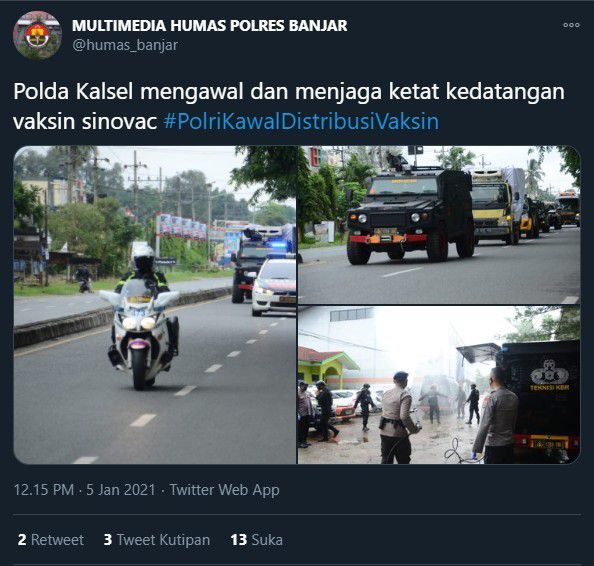Open the photo of officers spraying disinfectant
Screen dimensions: 594x566
pos(439,385)
